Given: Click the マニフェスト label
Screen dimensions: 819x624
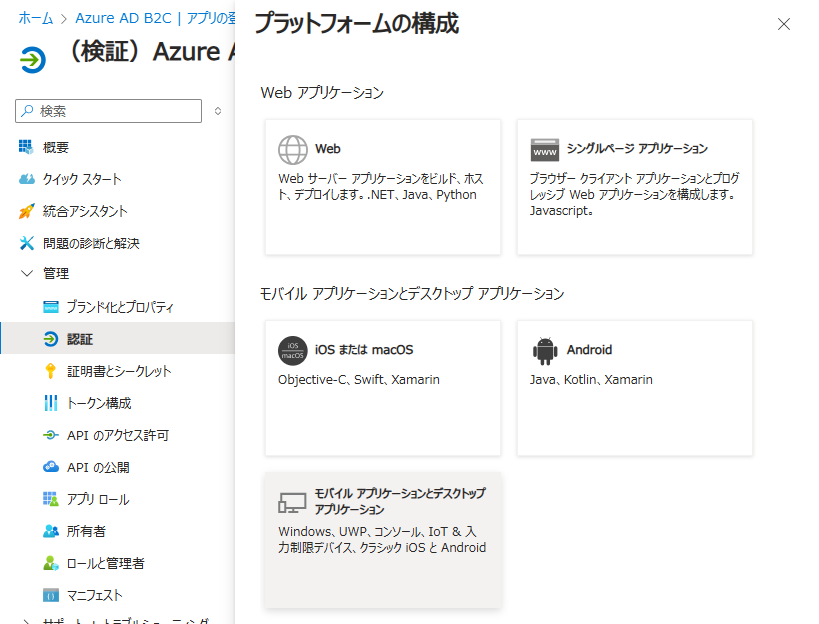Looking at the screenshot, I should pos(95,595).
